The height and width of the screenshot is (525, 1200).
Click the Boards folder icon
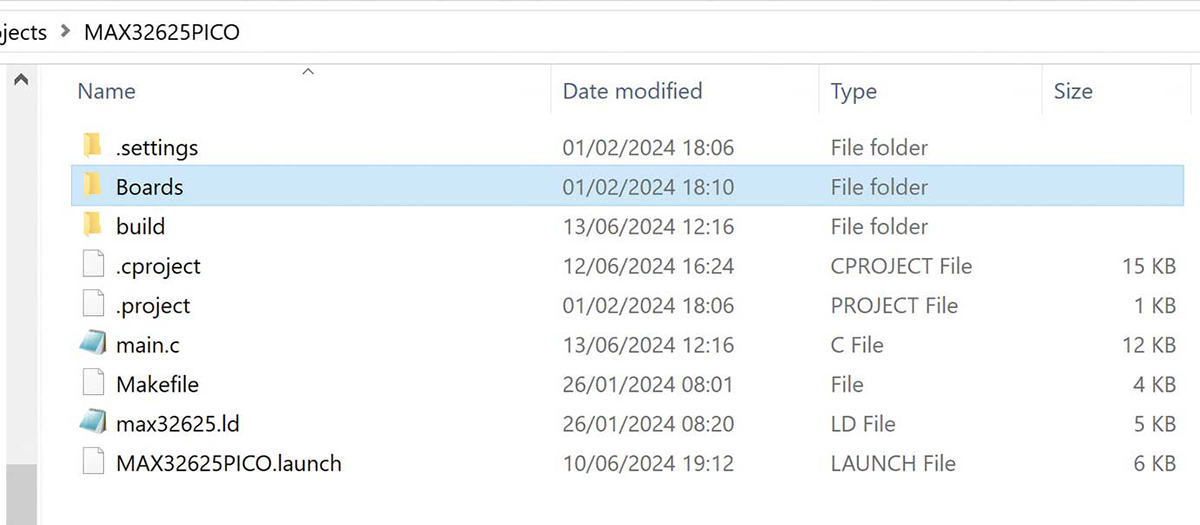[x=92, y=187]
